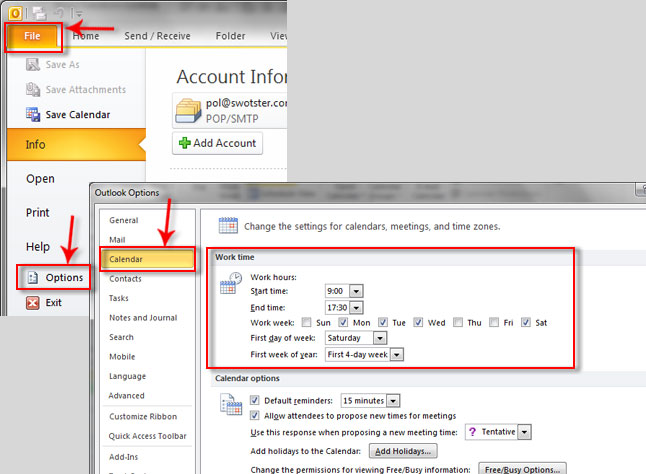Click the pol@swotster.com account entry
Viewport: 646px width, 474px height.
[x=229, y=110]
